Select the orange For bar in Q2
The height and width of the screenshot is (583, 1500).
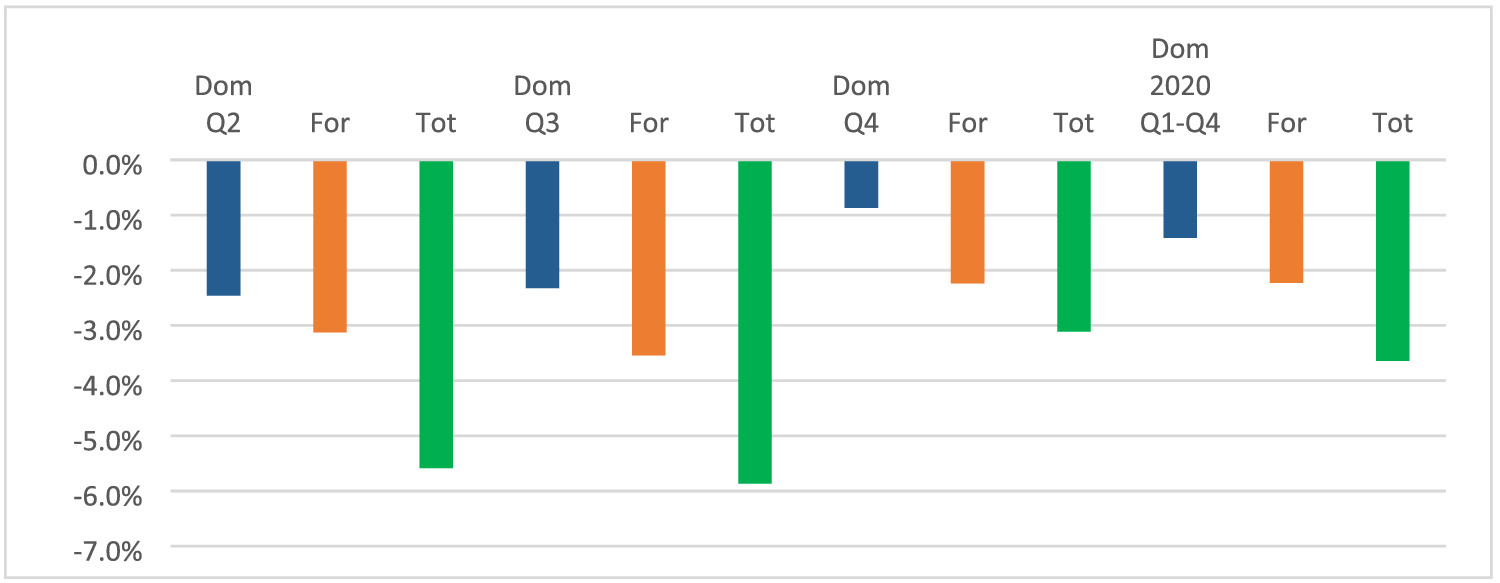coord(330,246)
